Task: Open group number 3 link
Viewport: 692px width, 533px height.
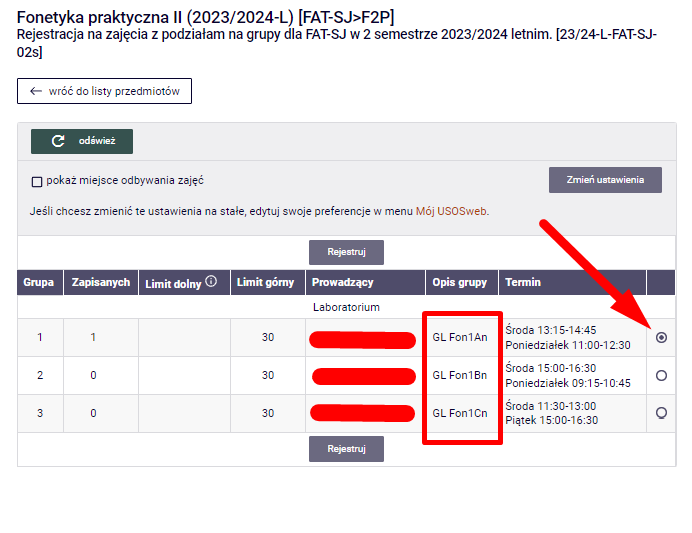Action: click(40, 412)
